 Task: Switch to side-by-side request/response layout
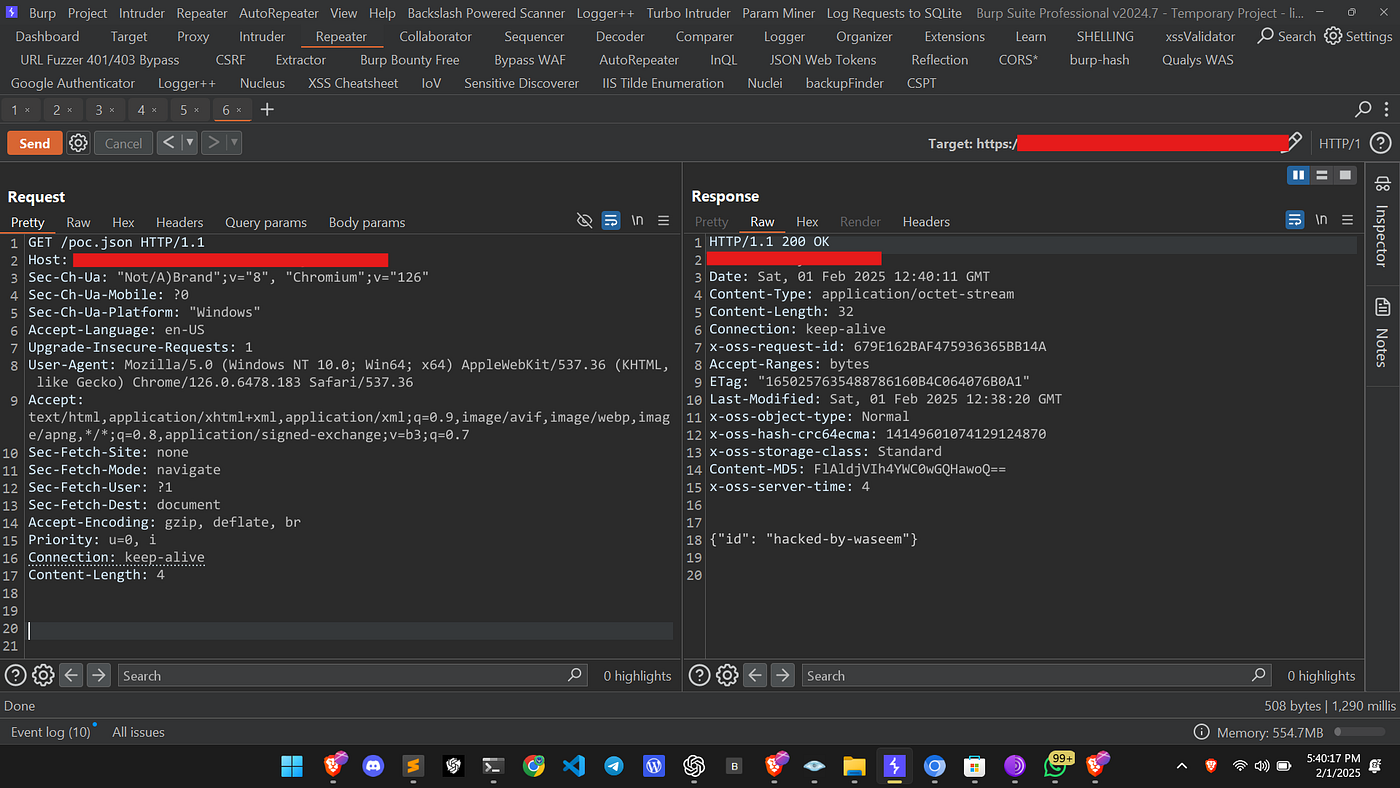point(1298,175)
